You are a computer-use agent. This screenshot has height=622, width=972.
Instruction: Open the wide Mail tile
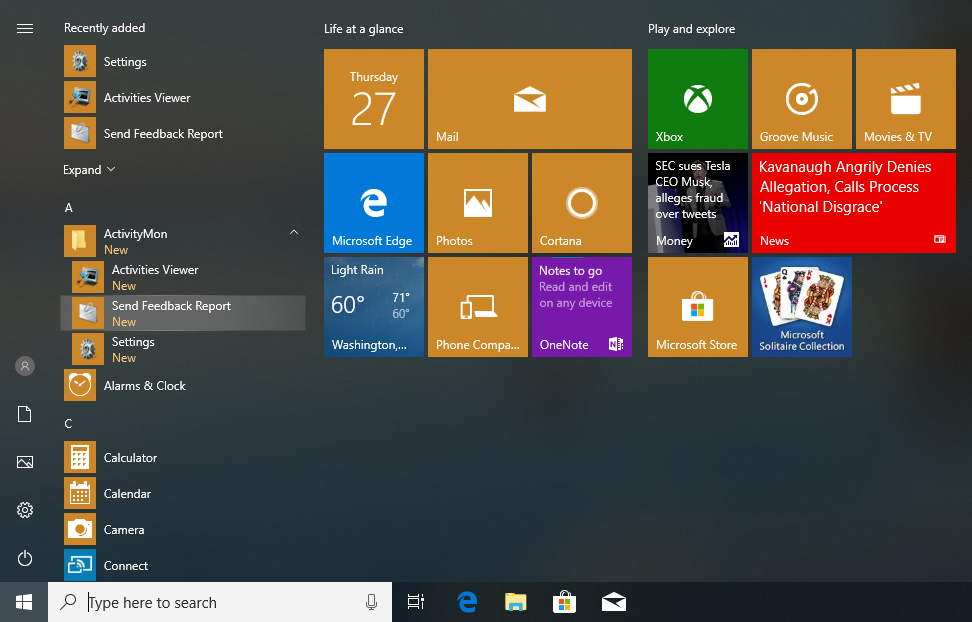530,99
